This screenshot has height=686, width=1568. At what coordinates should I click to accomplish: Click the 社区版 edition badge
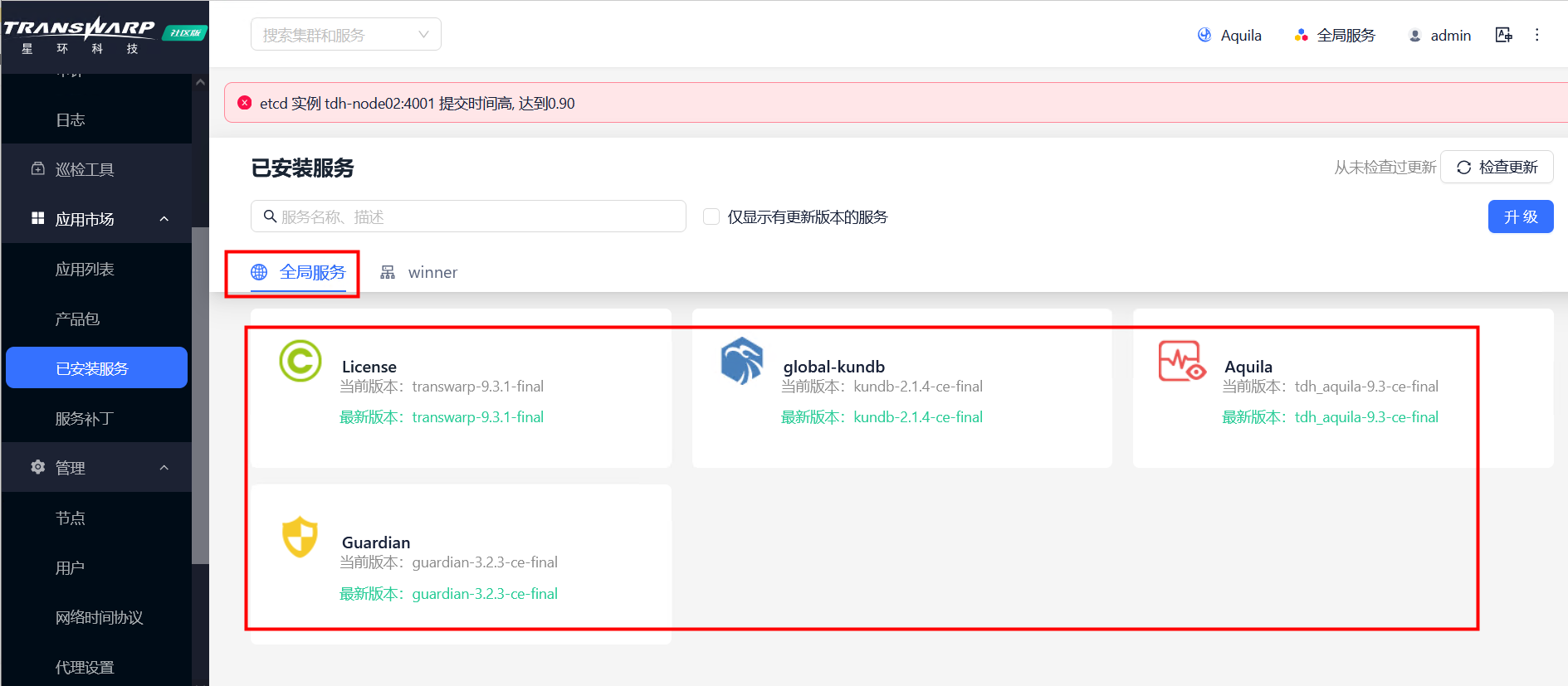tap(184, 33)
